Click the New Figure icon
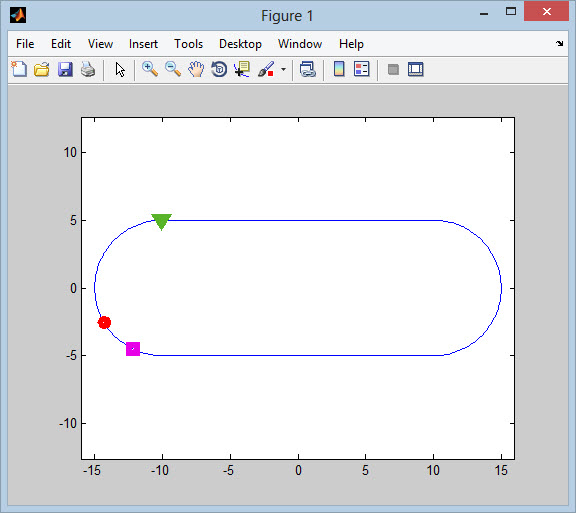The image size is (576, 513). coord(19,69)
